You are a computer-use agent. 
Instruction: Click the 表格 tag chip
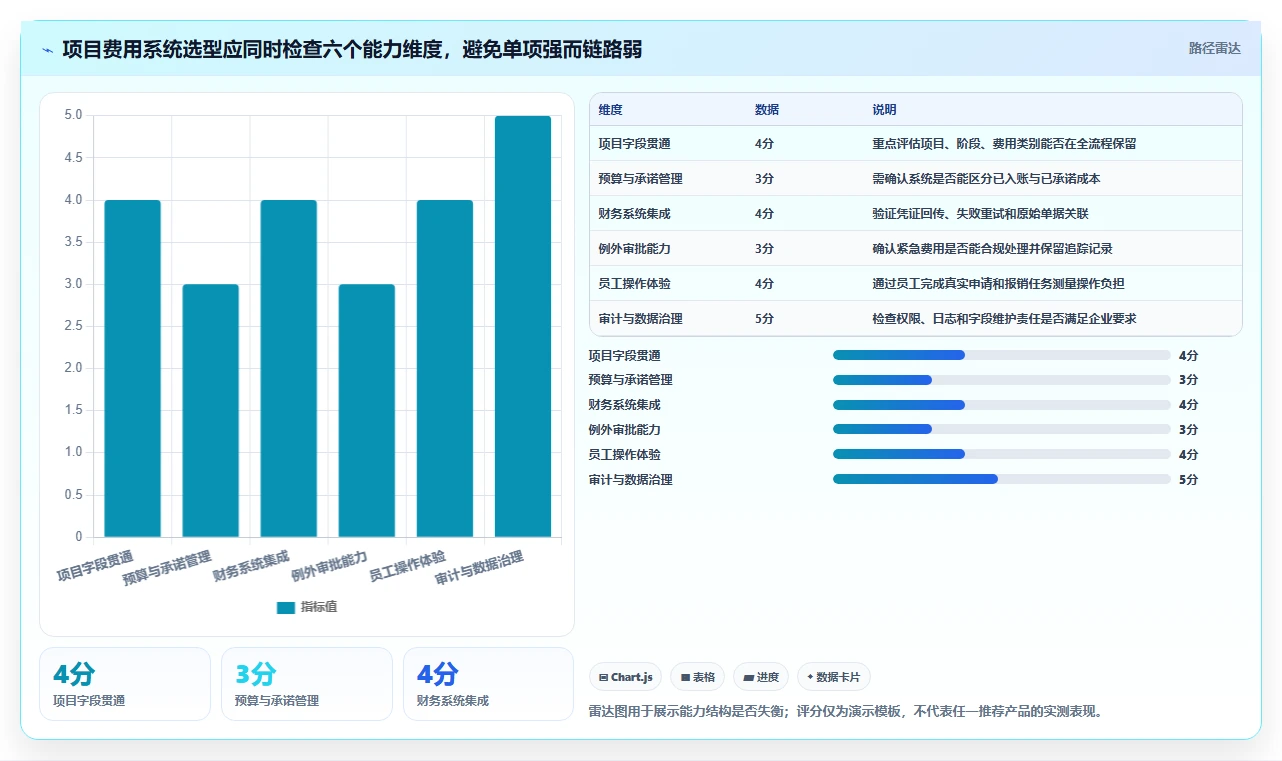[697, 677]
